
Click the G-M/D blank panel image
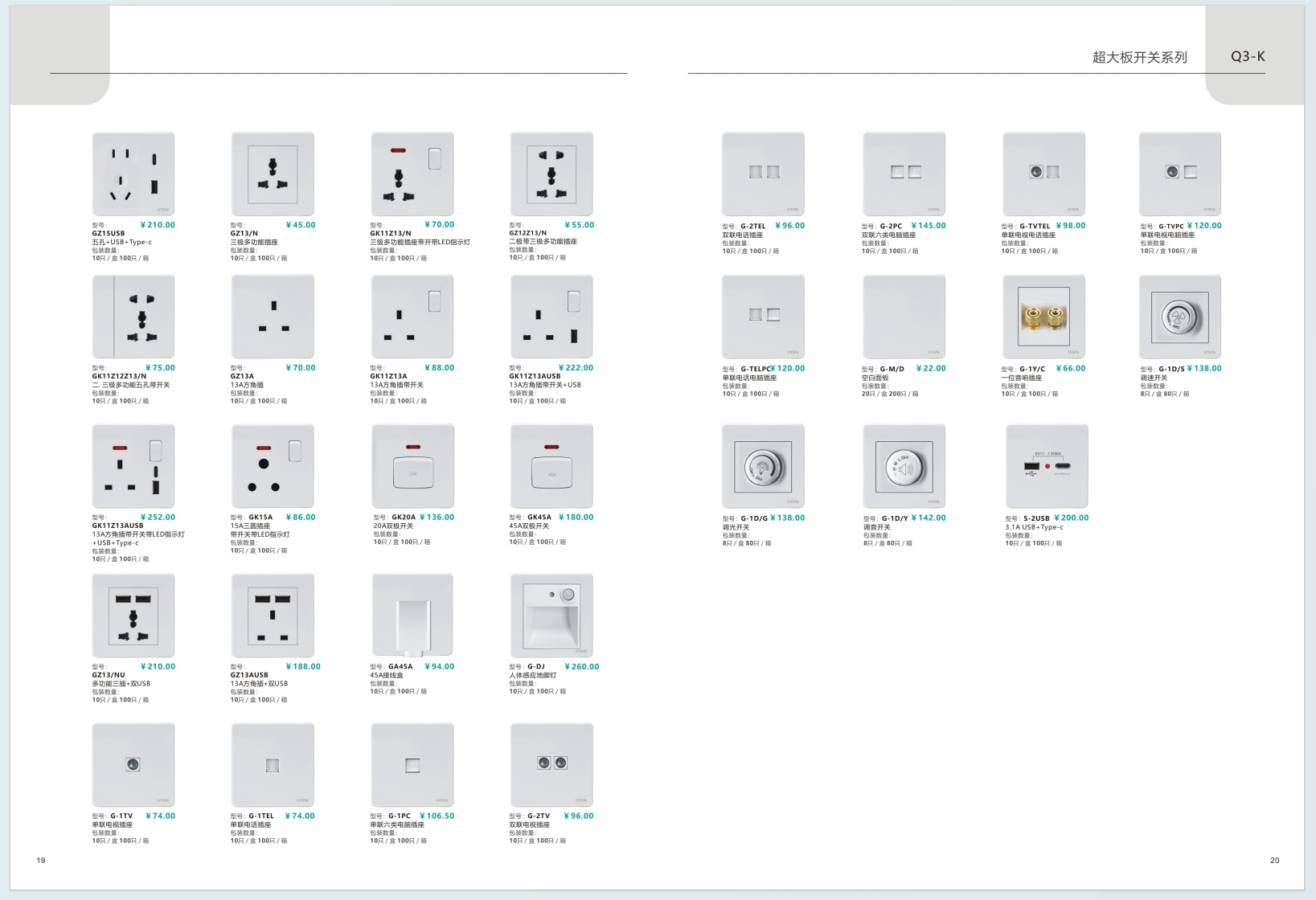pos(904,317)
